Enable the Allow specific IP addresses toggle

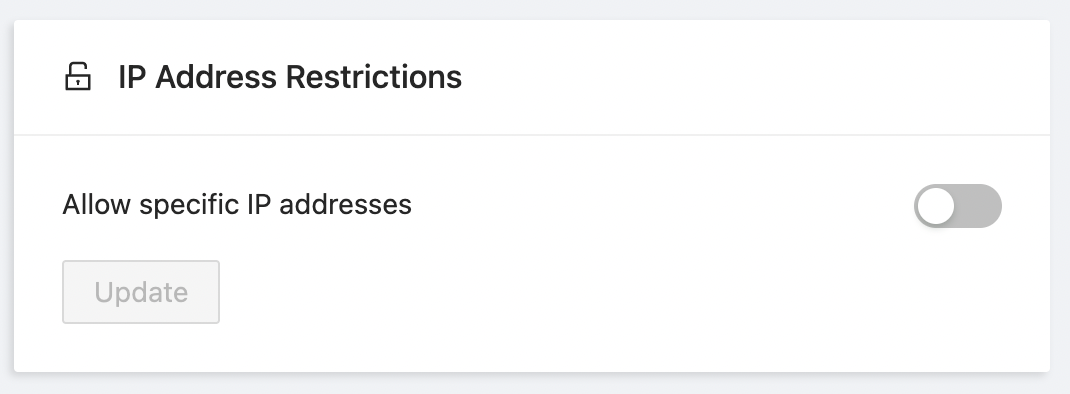pyautogui.click(x=957, y=206)
